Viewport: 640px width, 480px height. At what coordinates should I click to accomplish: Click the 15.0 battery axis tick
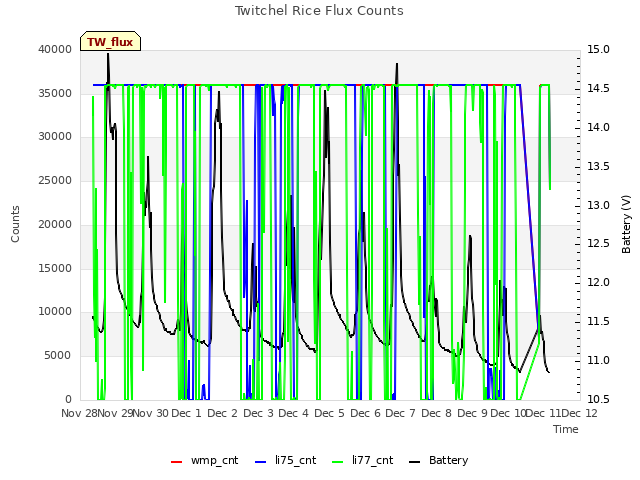tap(598, 49)
